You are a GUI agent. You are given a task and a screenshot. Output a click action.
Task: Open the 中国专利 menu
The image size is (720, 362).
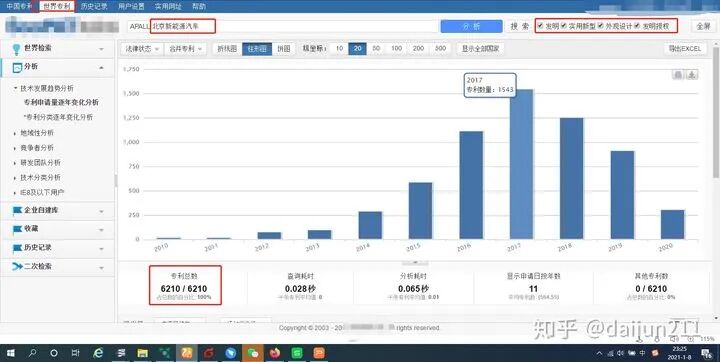pos(19,6)
